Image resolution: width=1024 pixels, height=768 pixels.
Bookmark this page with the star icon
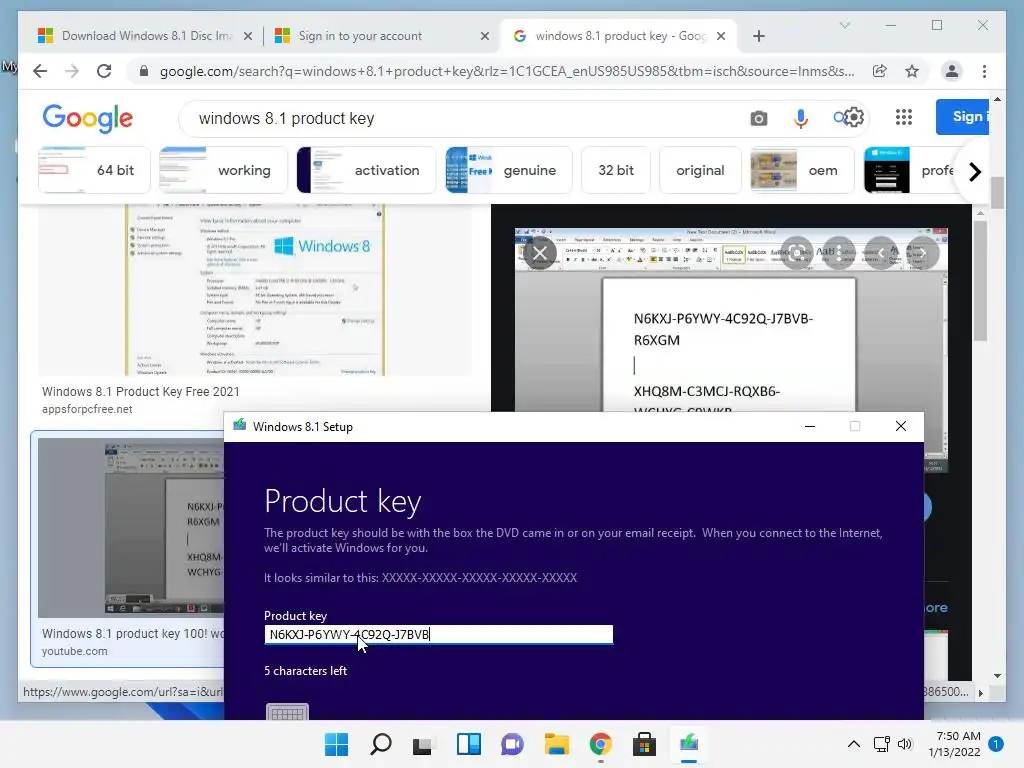point(912,71)
